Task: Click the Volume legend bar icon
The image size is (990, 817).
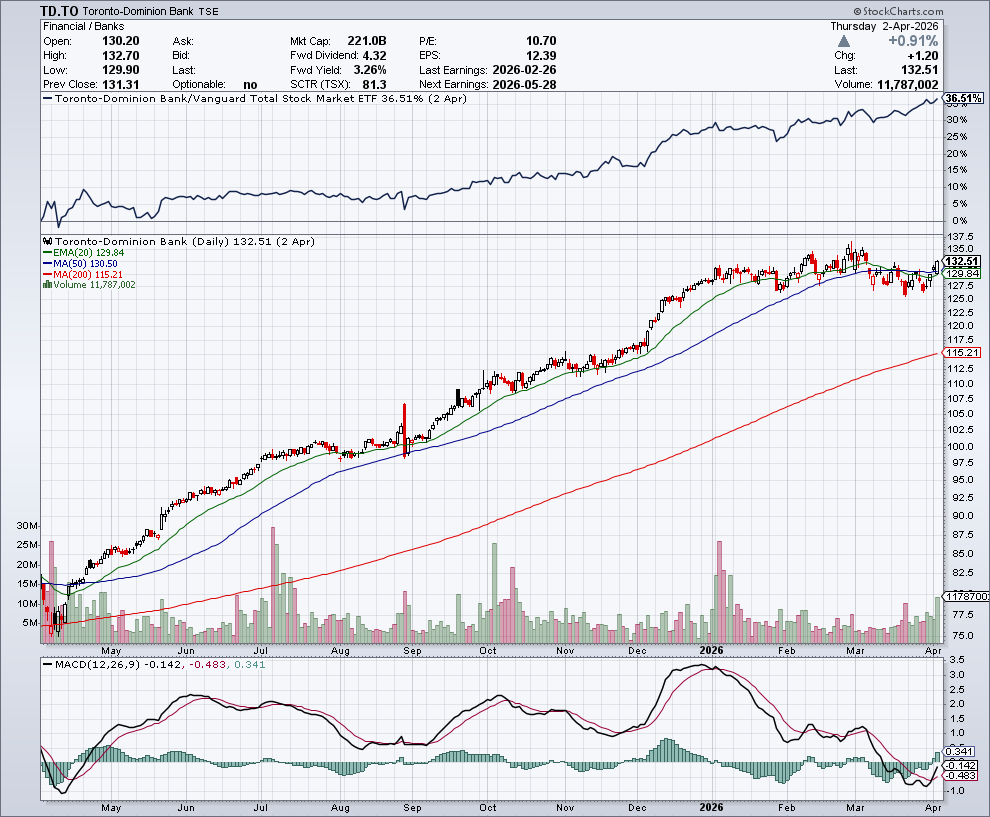Action: click(x=47, y=285)
